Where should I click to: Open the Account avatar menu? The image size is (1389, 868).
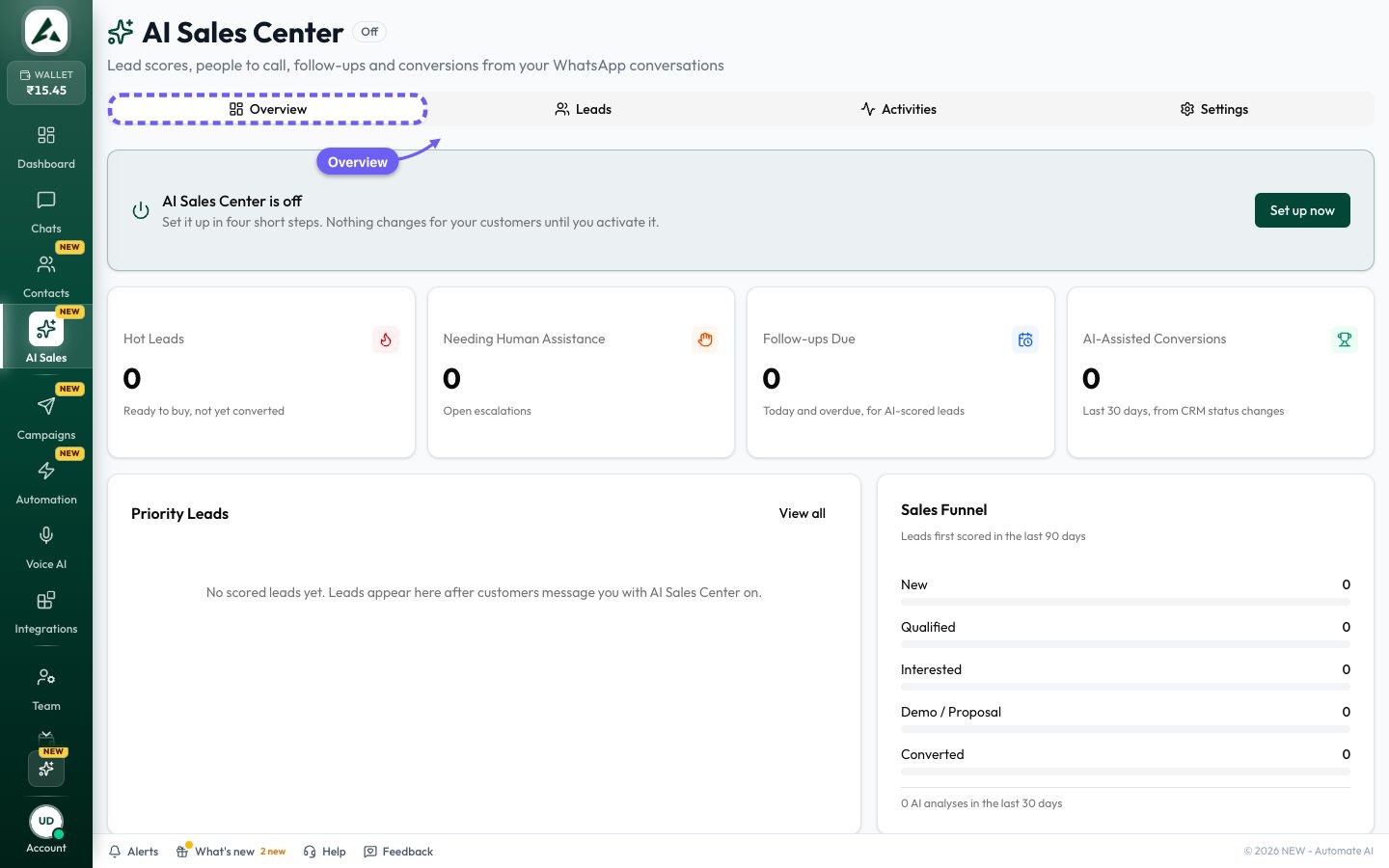coord(46,822)
